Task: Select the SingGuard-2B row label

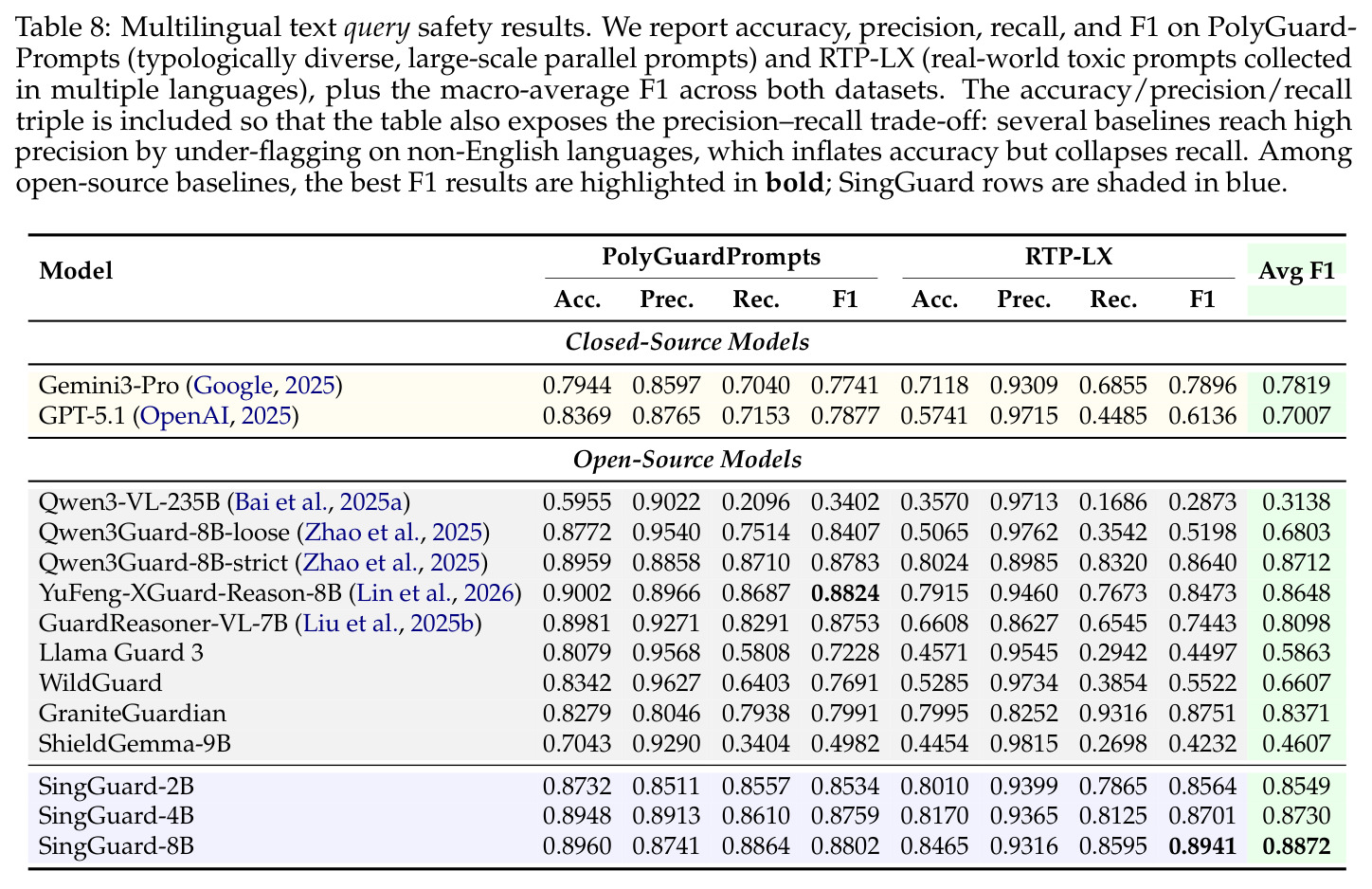Action: pyautogui.click(x=117, y=786)
